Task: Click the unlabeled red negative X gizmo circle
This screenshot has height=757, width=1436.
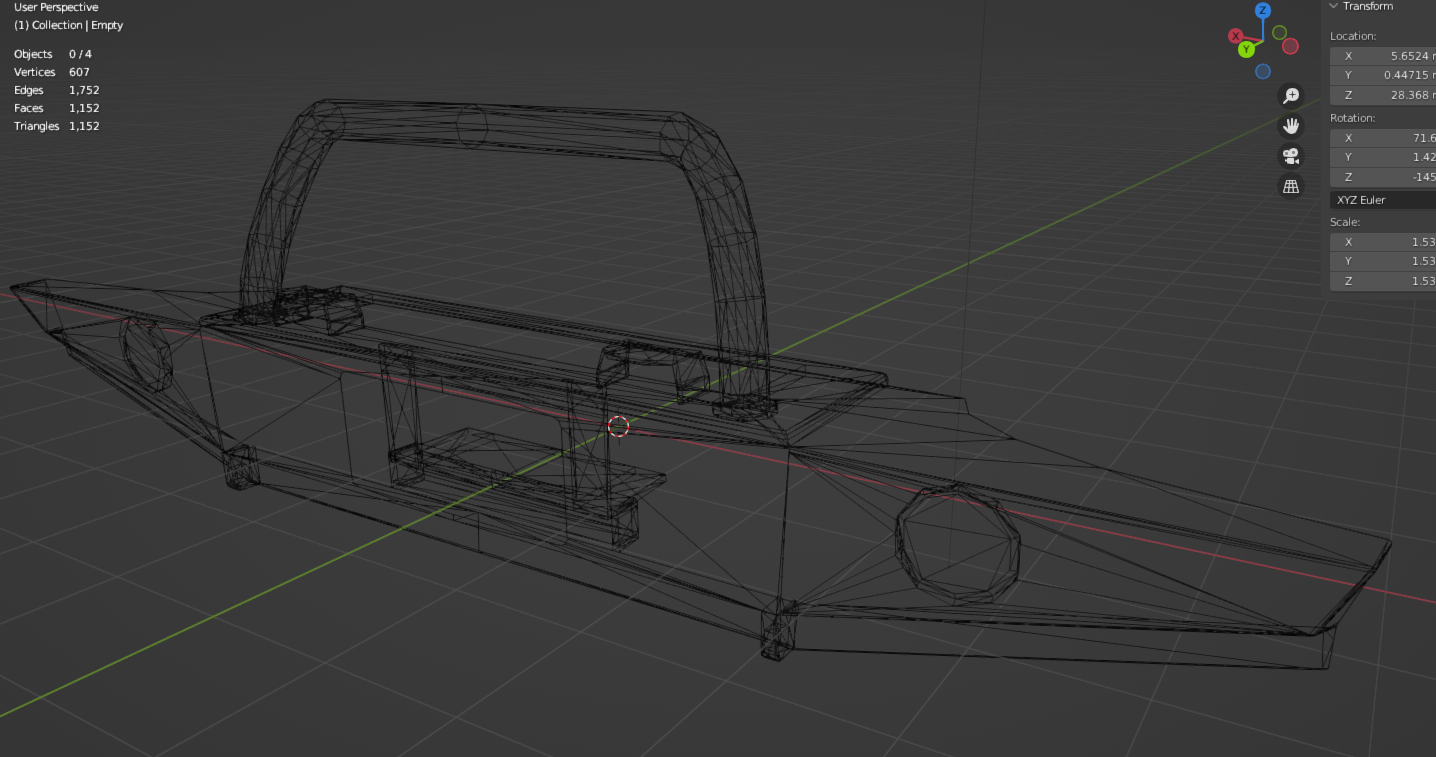Action: point(1290,46)
